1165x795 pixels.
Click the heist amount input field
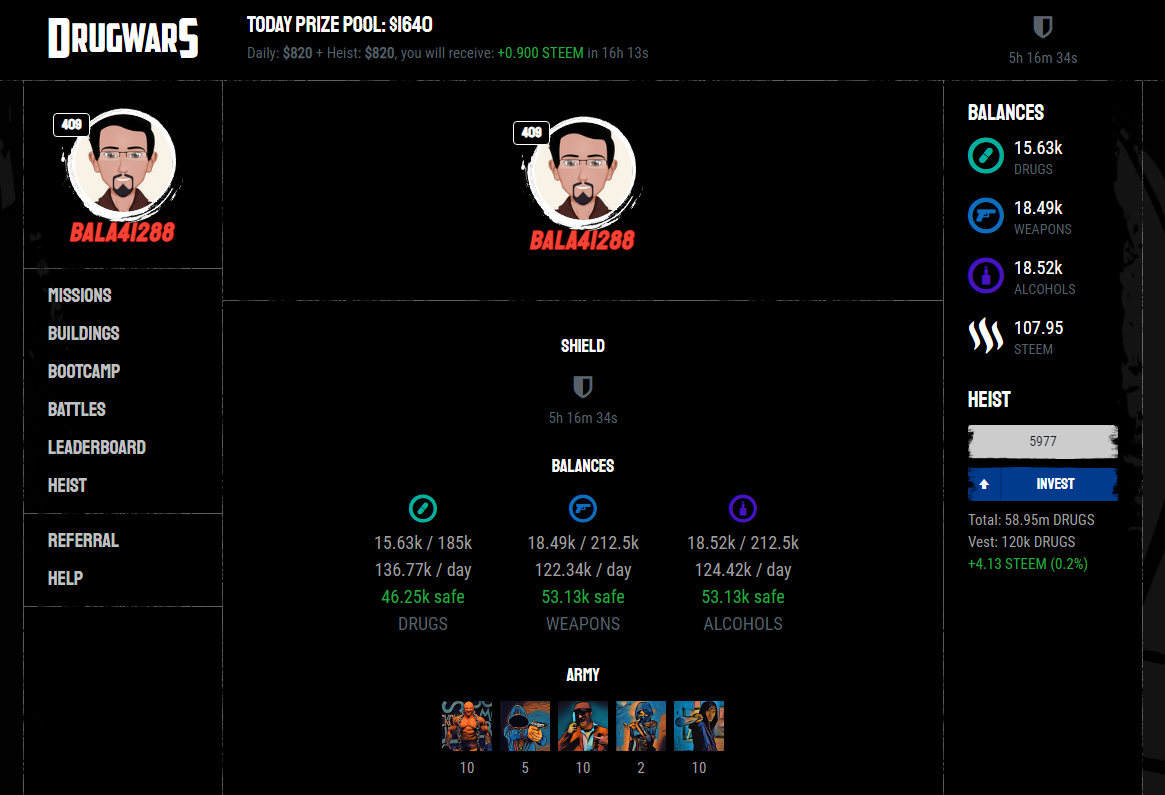tap(1042, 441)
